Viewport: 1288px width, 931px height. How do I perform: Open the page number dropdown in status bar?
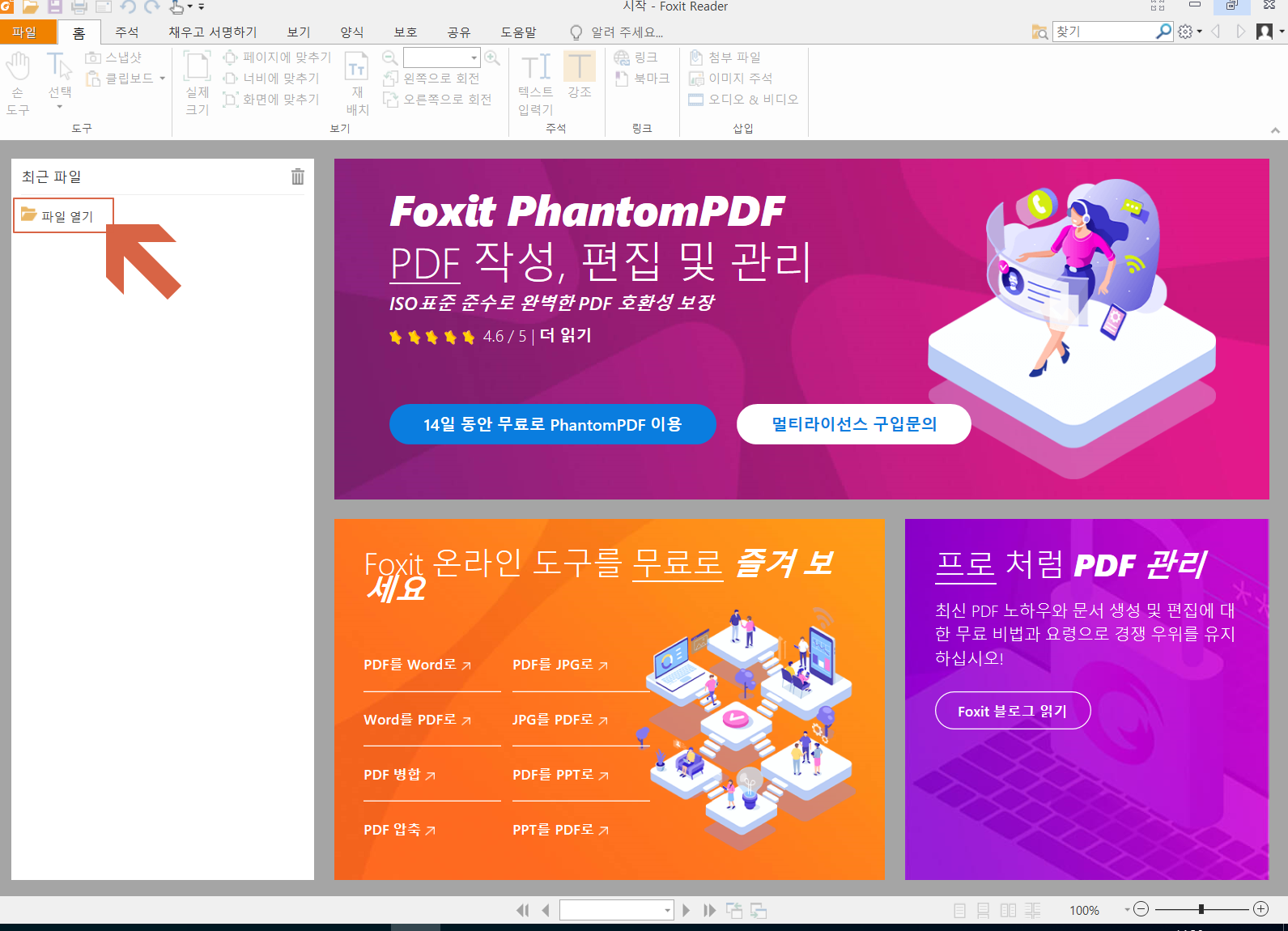[x=668, y=910]
